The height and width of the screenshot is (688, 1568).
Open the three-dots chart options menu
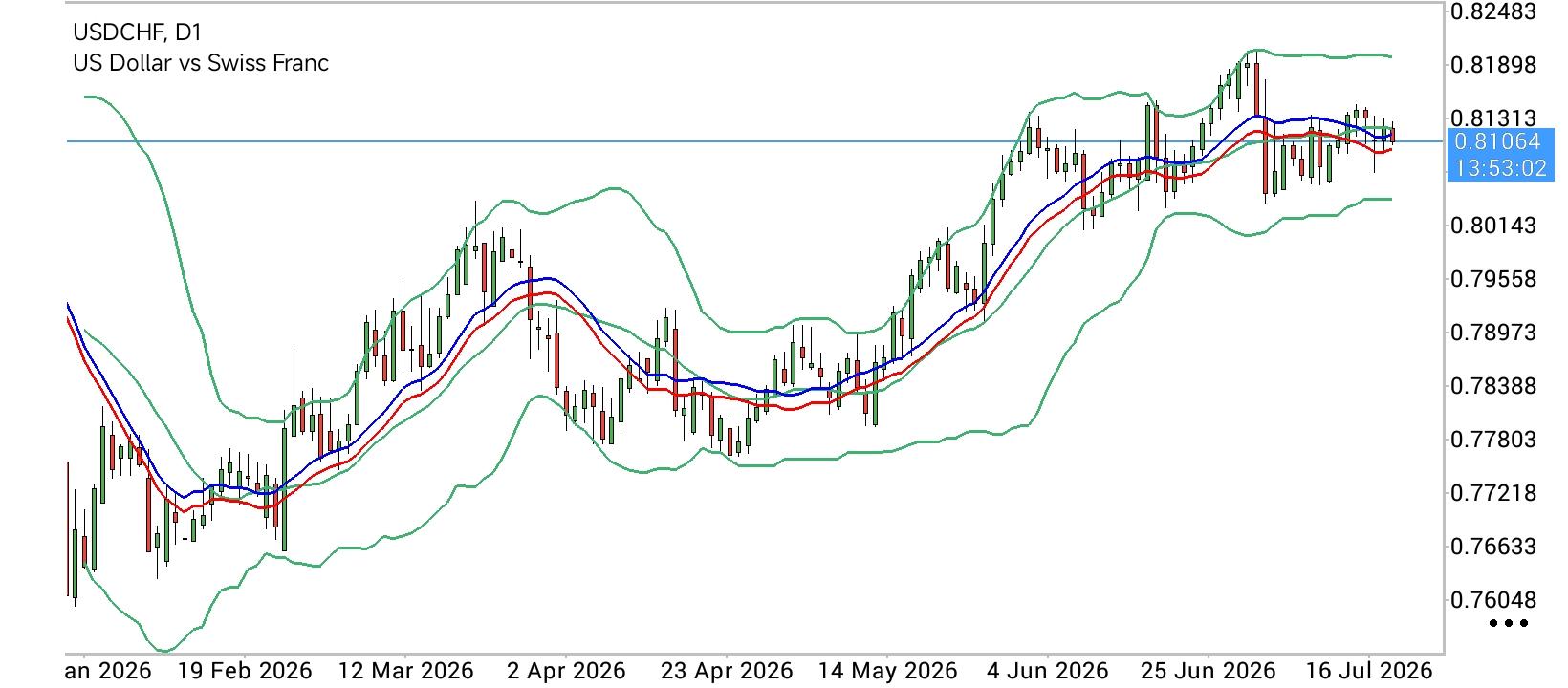coord(1510,624)
